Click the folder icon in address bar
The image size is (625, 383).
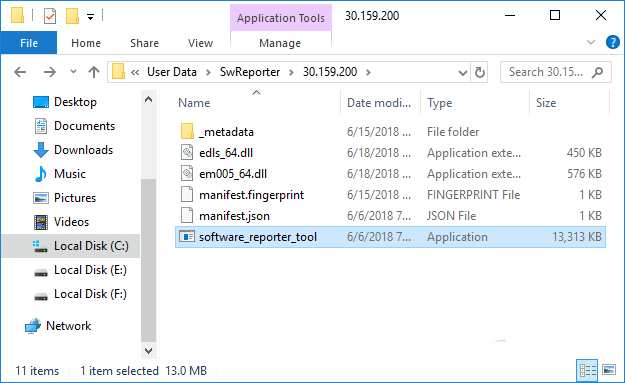tap(118, 72)
